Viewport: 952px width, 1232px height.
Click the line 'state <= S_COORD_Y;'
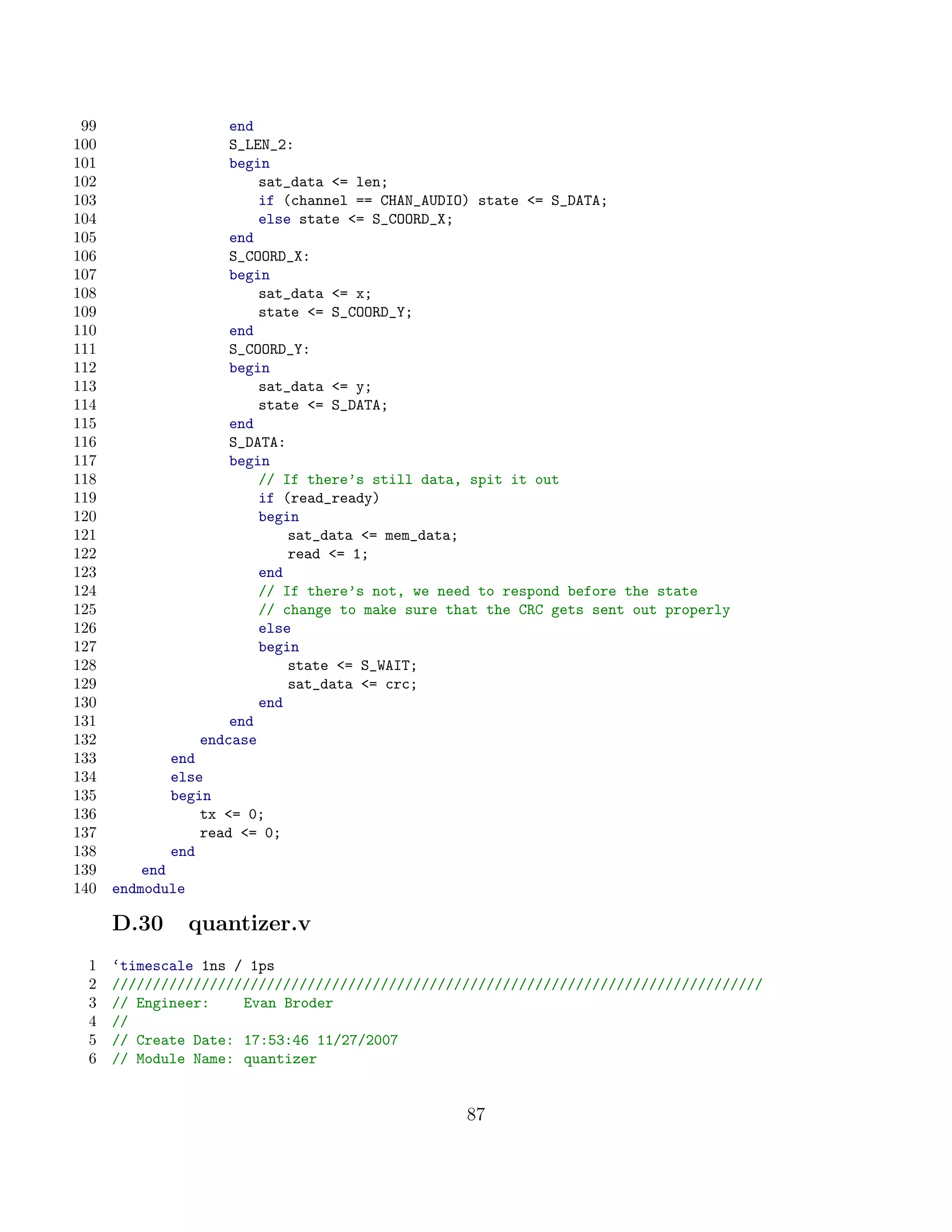[x=335, y=312]
